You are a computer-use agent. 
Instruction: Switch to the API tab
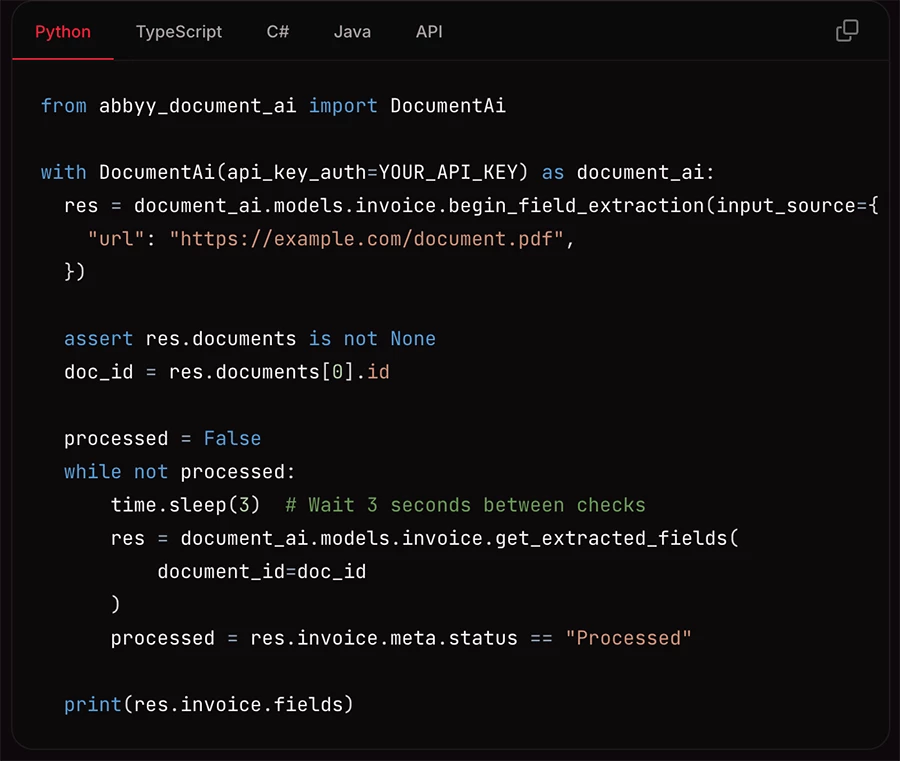[x=429, y=32]
